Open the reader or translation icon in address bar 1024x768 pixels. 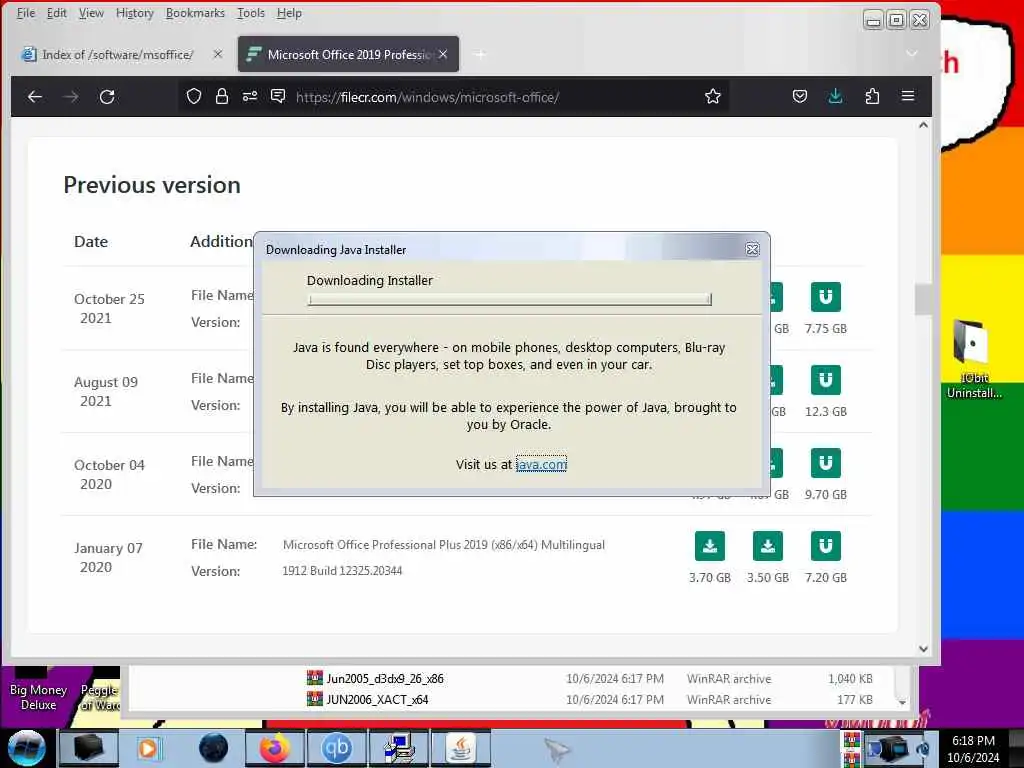click(278, 97)
